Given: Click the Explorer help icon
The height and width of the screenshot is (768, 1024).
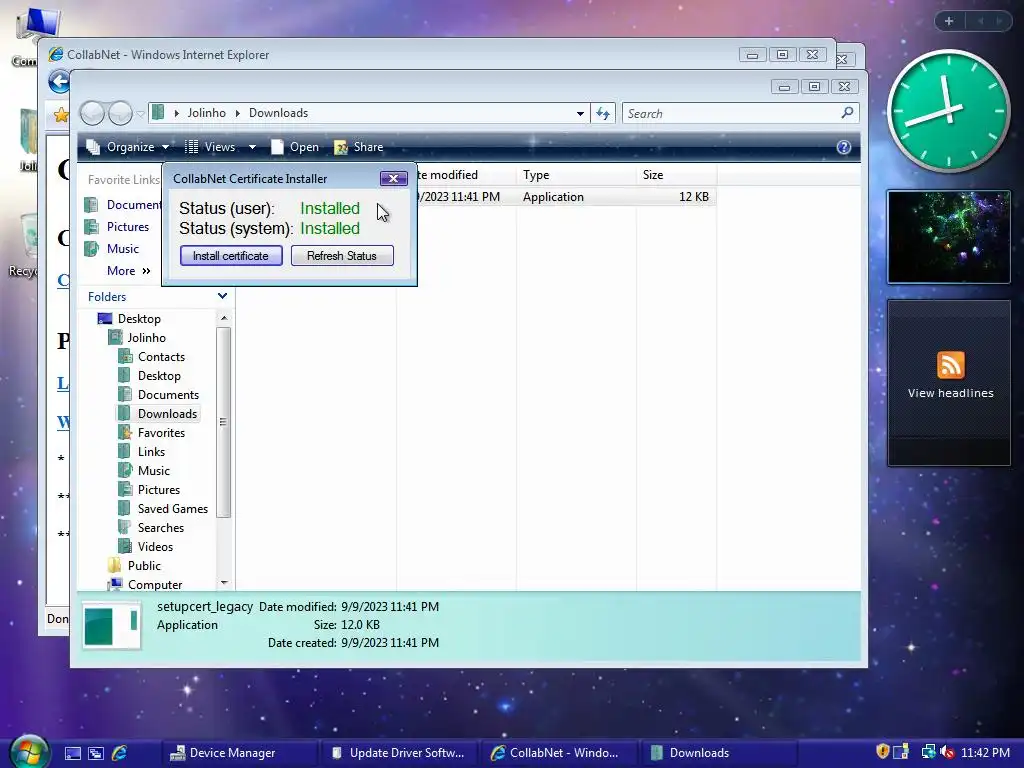Looking at the screenshot, I should [x=843, y=147].
